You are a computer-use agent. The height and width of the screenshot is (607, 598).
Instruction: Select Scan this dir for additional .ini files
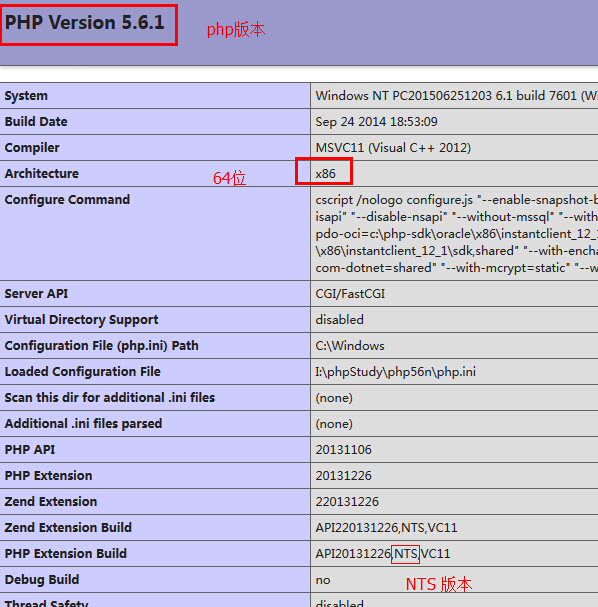(110, 398)
